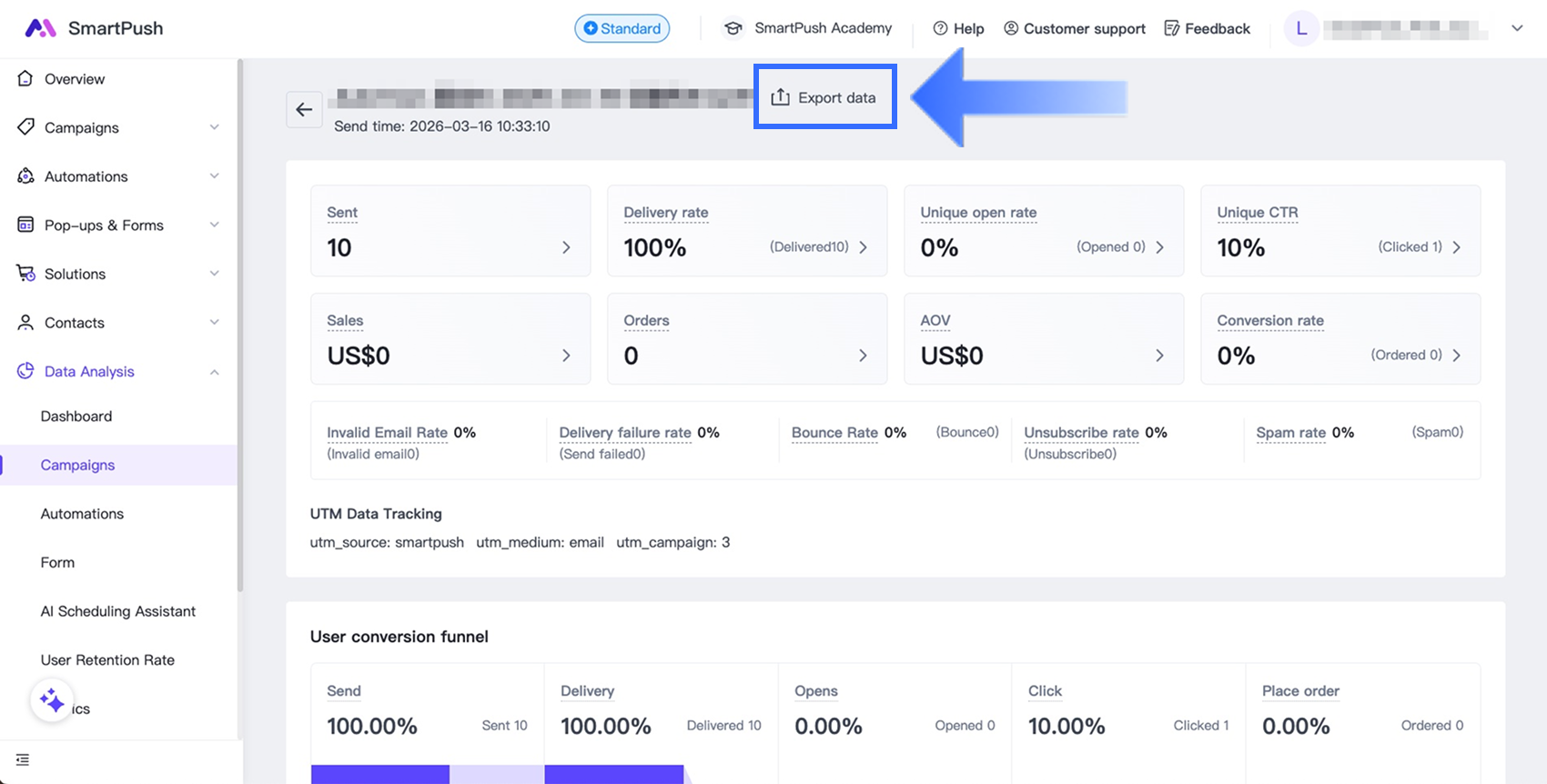Open User Retention Rate report

coord(107,660)
